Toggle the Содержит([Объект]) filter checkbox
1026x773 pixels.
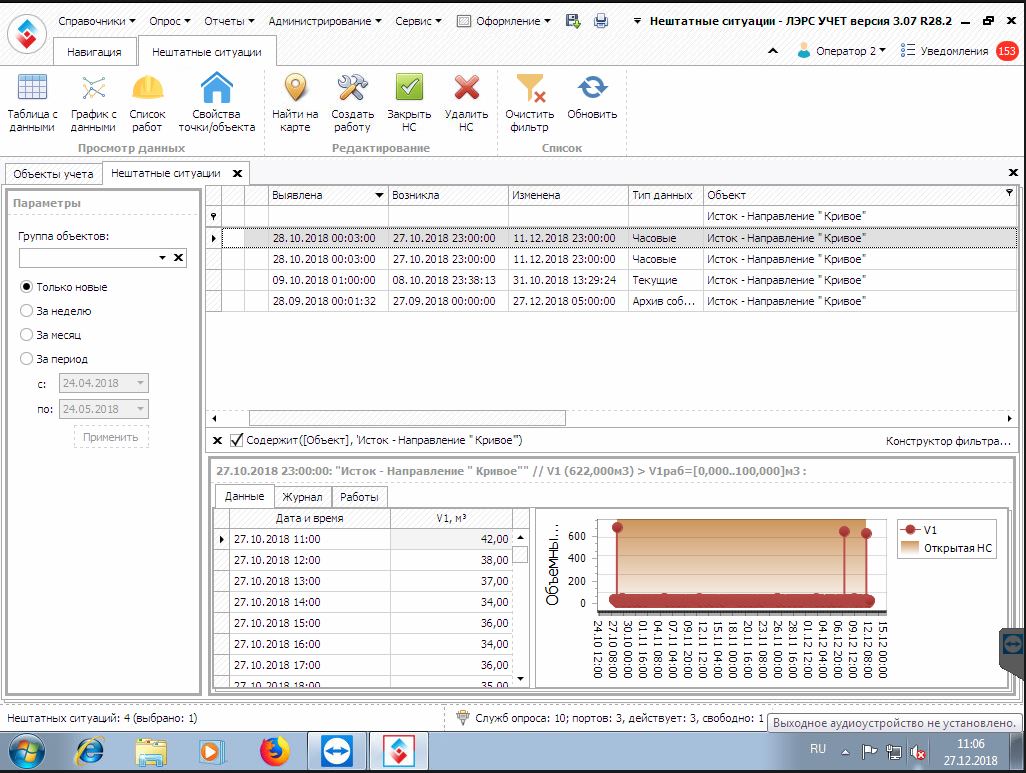pyautogui.click(x=237, y=440)
